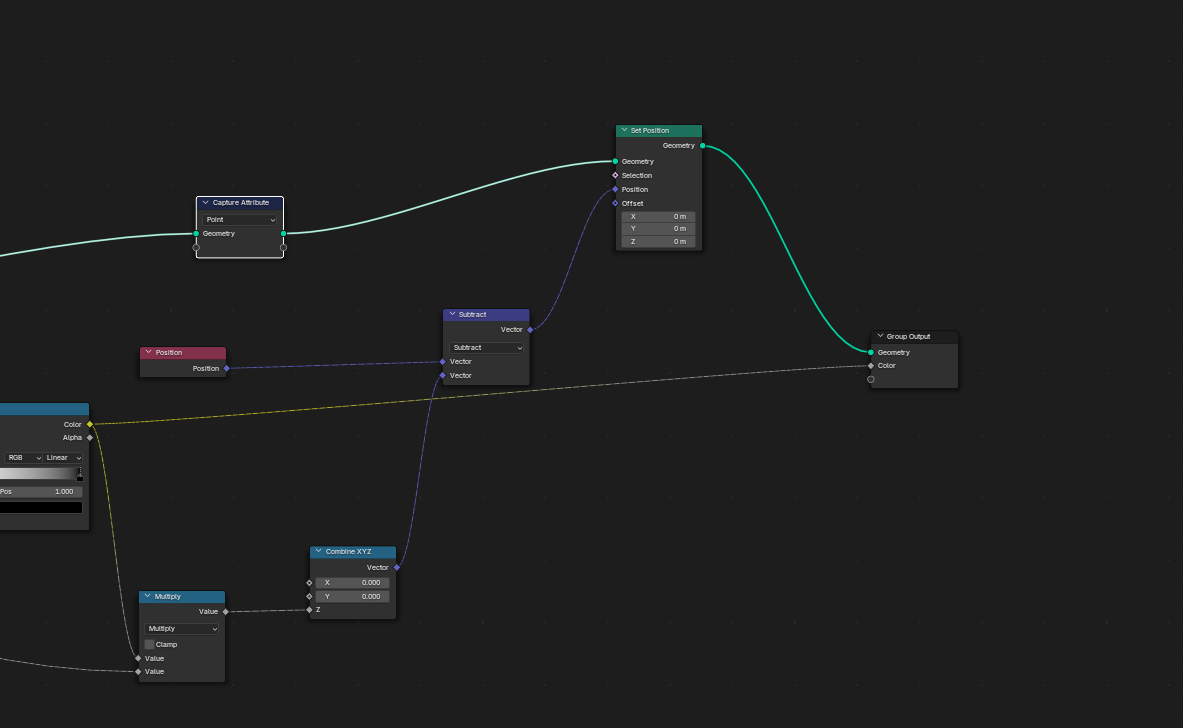Click the Position node output socket
The width and height of the screenshot is (1183, 728).
click(226, 369)
